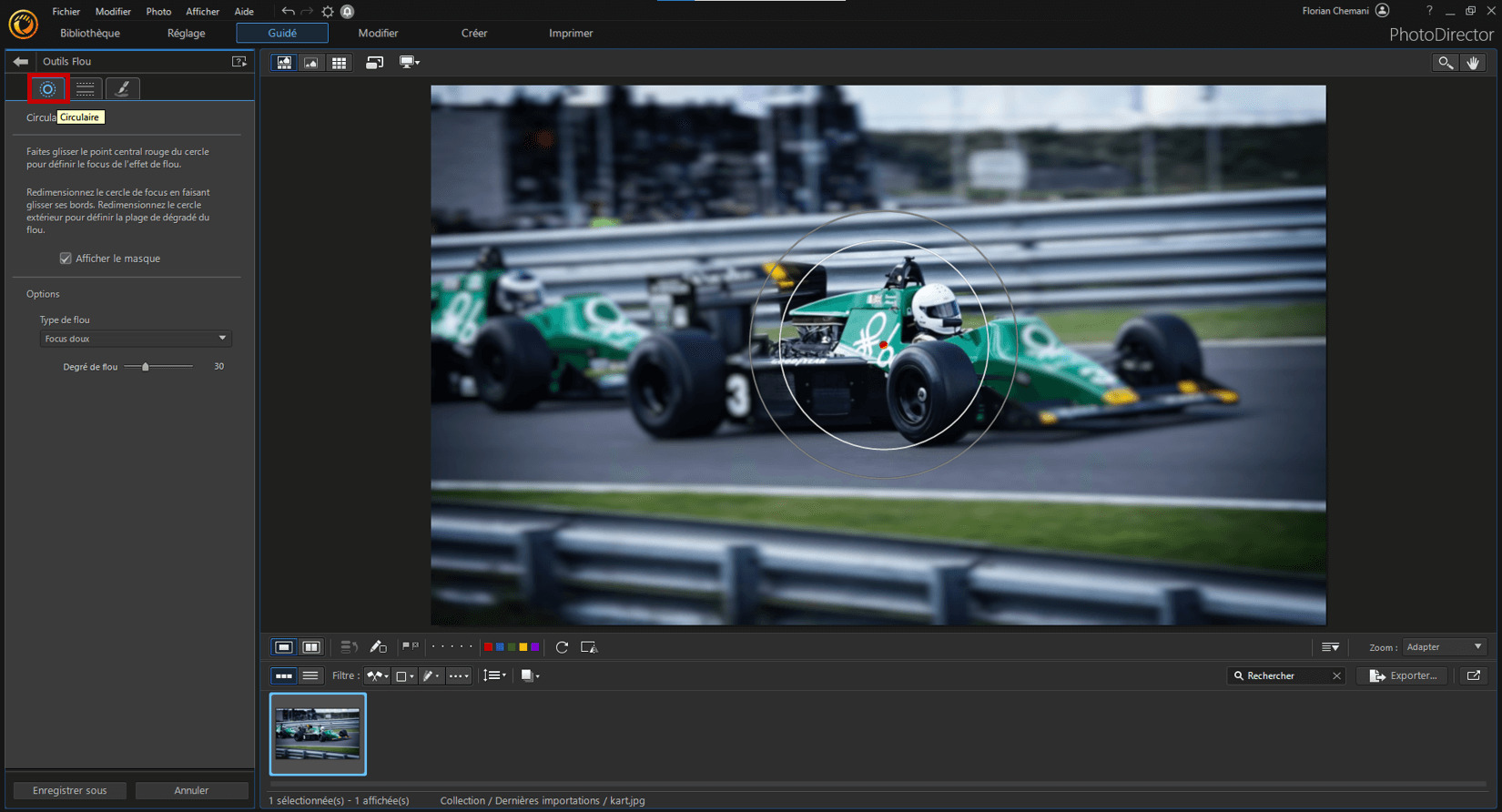Image resolution: width=1502 pixels, height=812 pixels.
Task: Open the Photo menu
Action: click(158, 11)
